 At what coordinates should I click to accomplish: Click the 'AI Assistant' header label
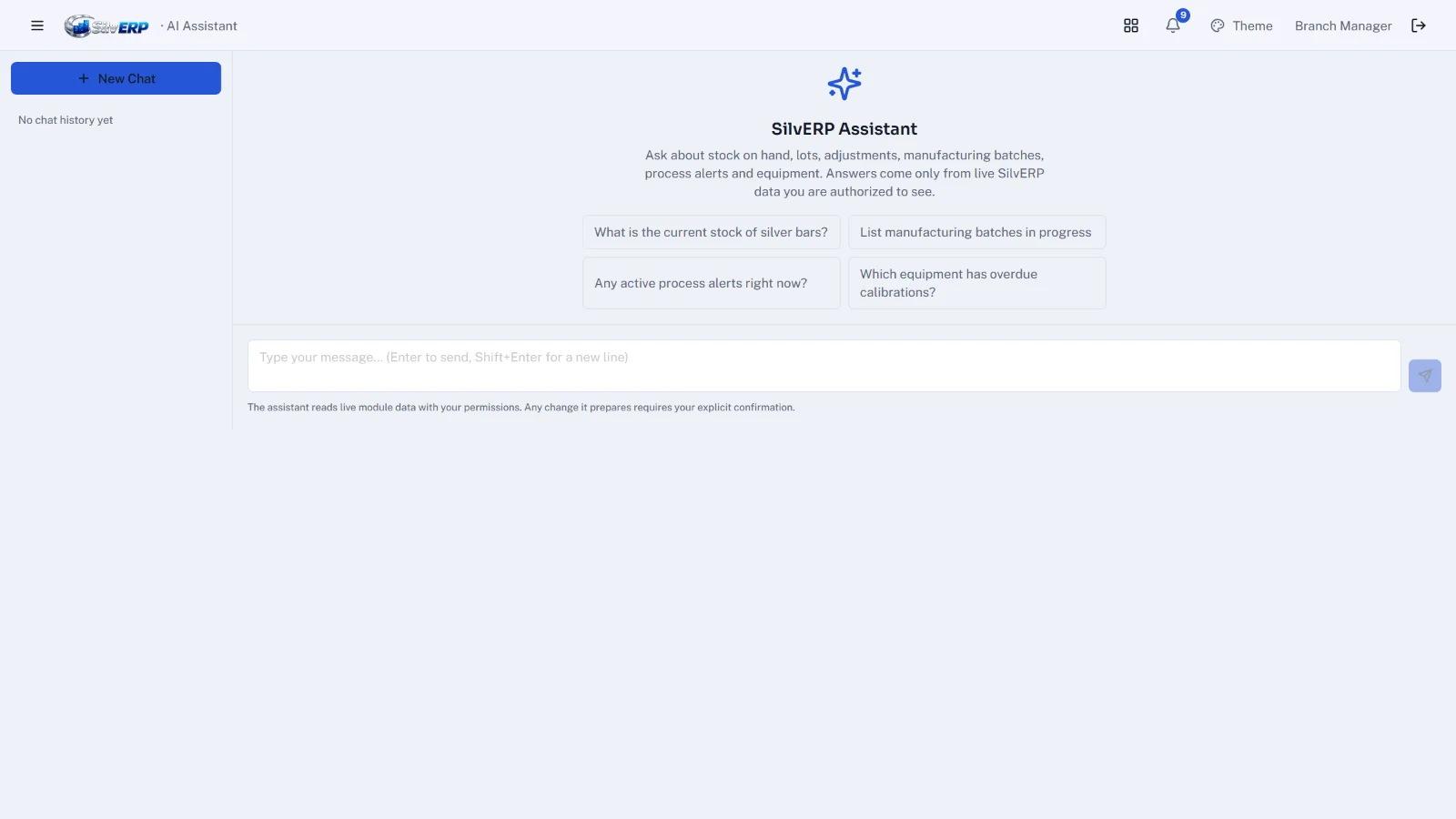coord(202,25)
